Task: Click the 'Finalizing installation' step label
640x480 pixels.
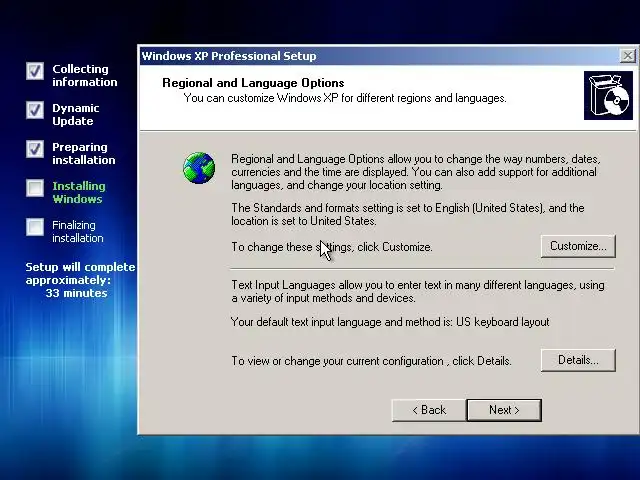Action: 78,231
